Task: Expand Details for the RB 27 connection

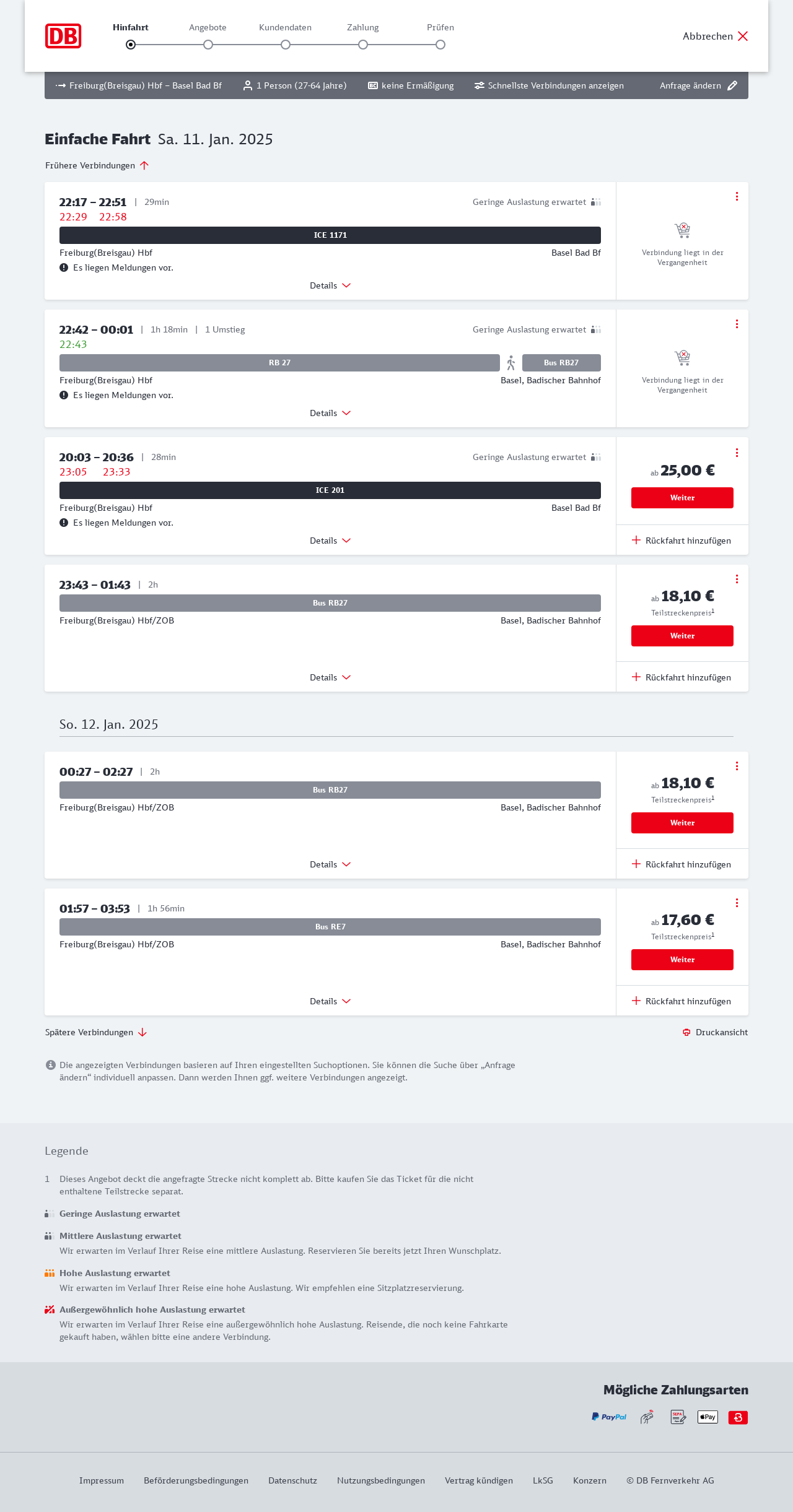Action: pyautogui.click(x=330, y=413)
